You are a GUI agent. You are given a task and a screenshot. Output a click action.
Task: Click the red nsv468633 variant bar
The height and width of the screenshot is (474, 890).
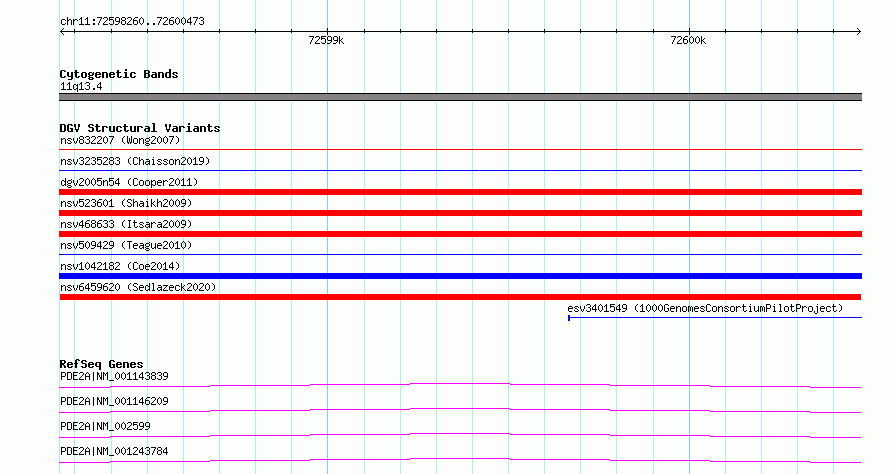(460, 234)
